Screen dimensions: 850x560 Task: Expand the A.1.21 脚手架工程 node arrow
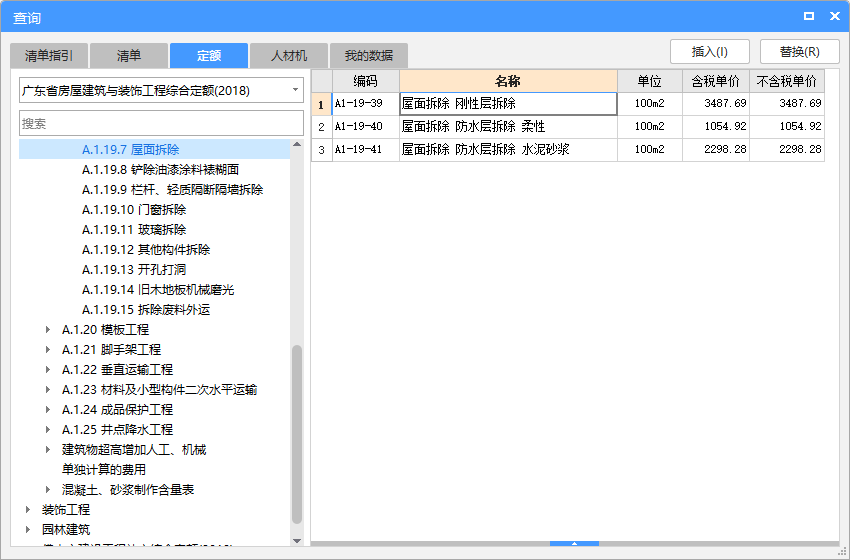pyautogui.click(x=48, y=350)
